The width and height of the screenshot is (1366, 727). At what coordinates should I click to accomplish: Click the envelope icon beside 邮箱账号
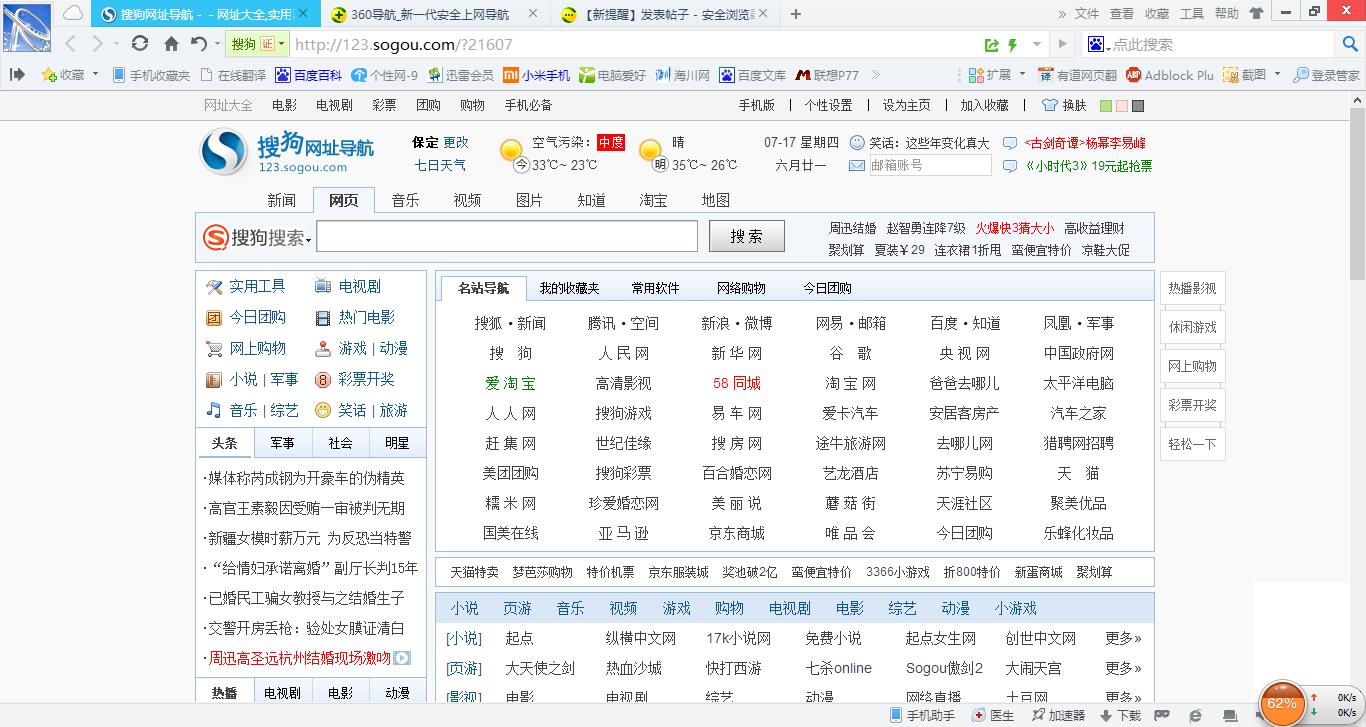click(857, 165)
